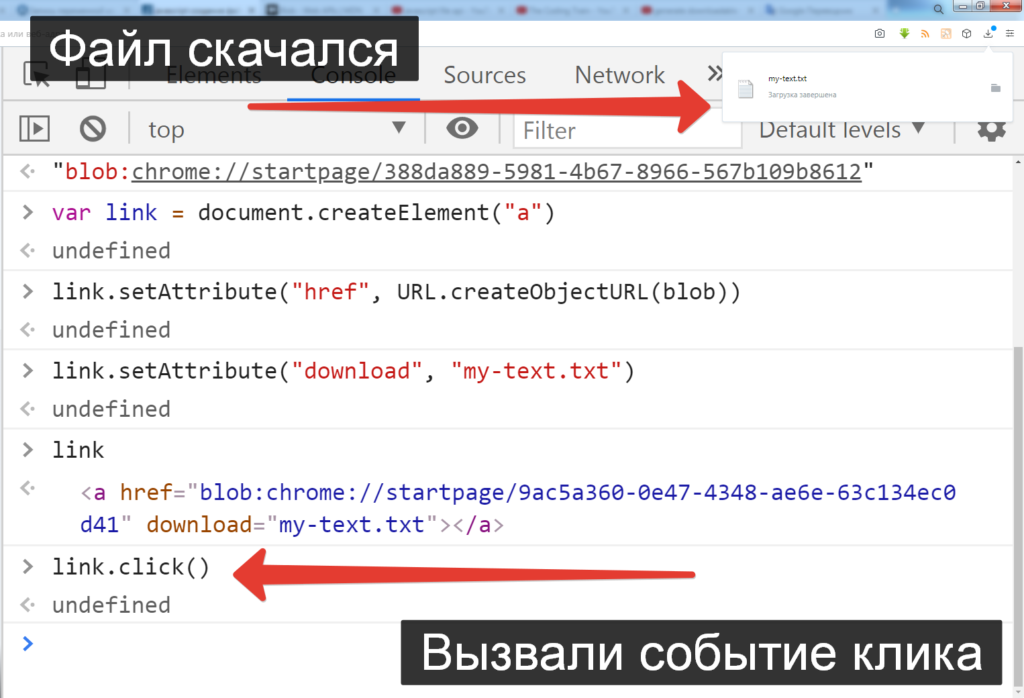The image size is (1024, 698).
Task: Toggle the console sidebar panel
Action: pyautogui.click(x=35, y=129)
